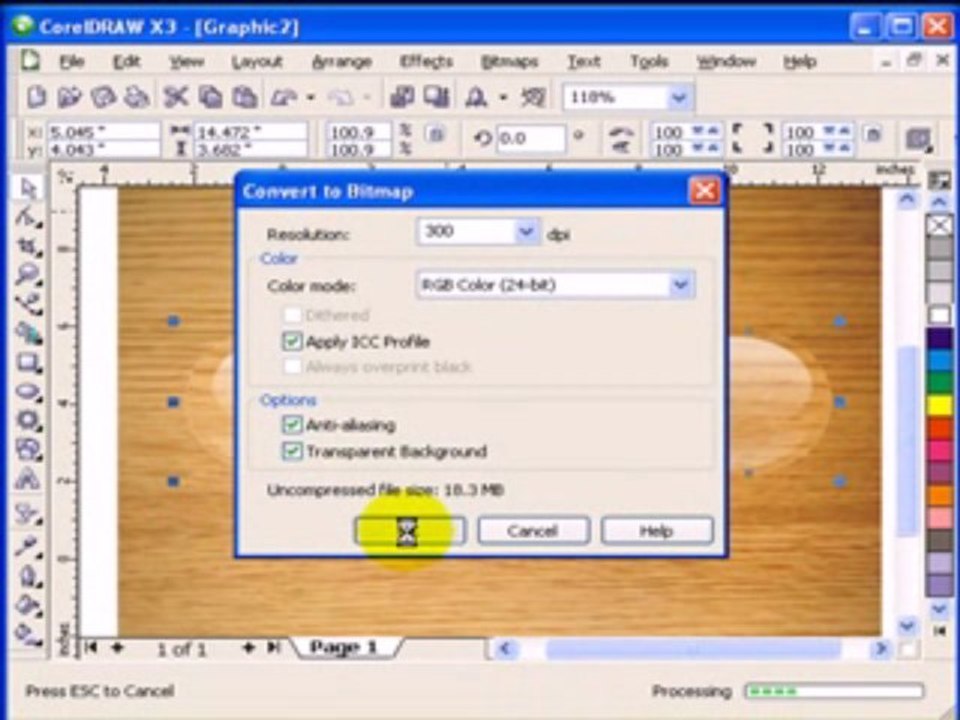Viewport: 960px width, 720px height.
Task: Click the vertical scrollbar thumb
Action: point(907,441)
